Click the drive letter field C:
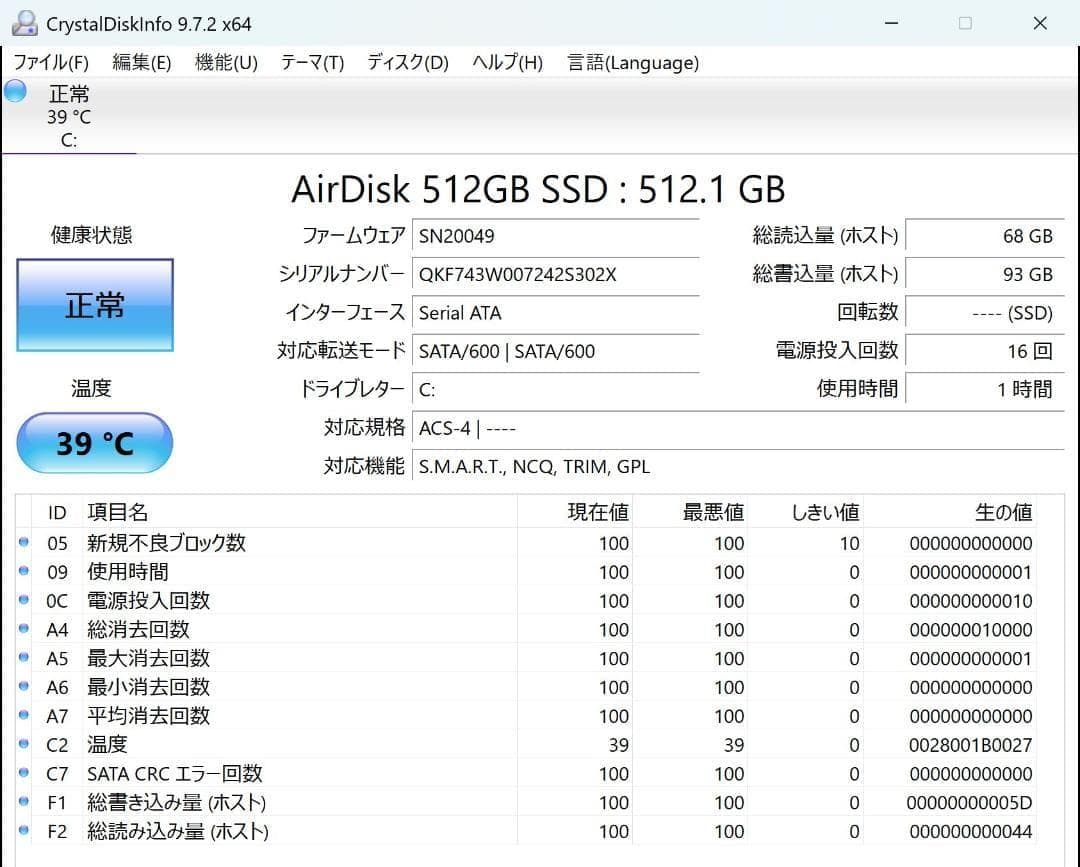This screenshot has height=867, width=1080. pyautogui.click(x=556, y=390)
